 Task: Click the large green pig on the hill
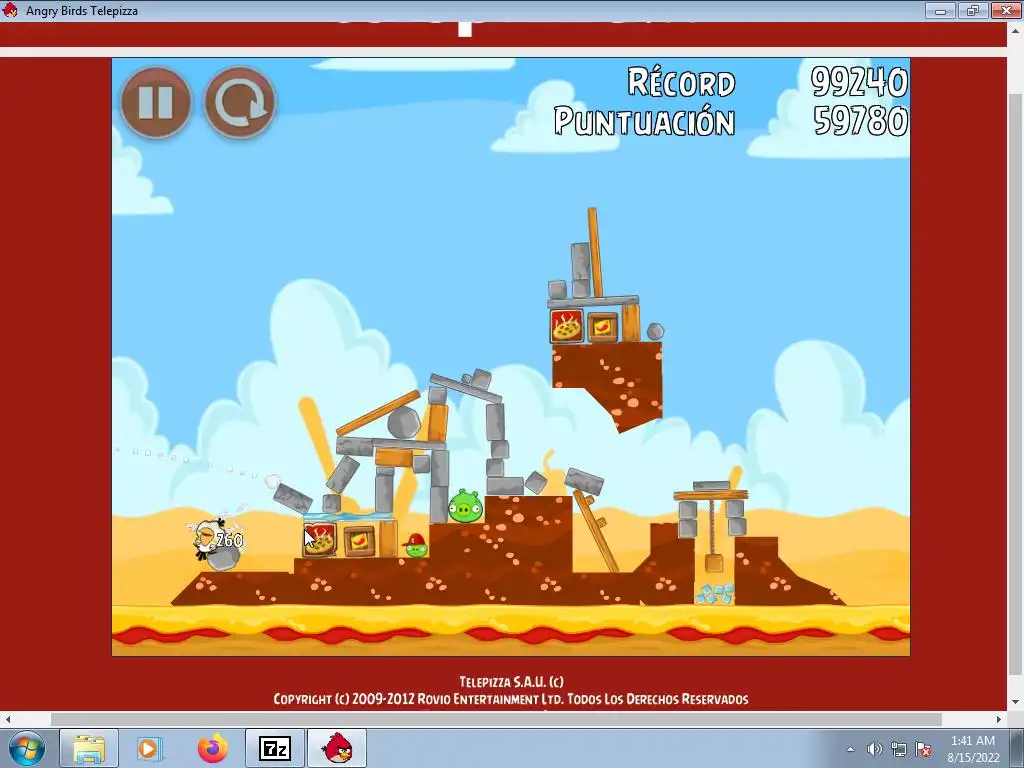pyautogui.click(x=466, y=506)
